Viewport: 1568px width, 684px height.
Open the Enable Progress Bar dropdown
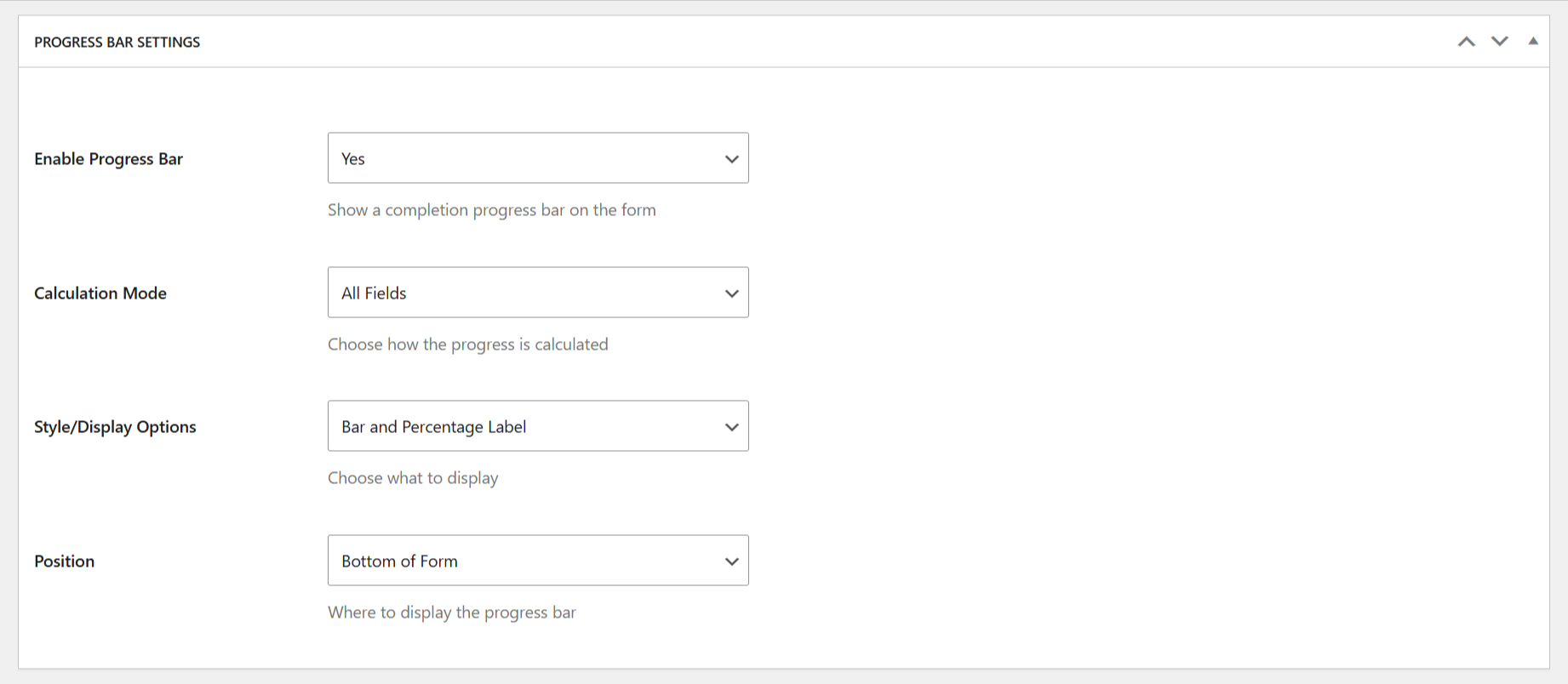point(538,158)
